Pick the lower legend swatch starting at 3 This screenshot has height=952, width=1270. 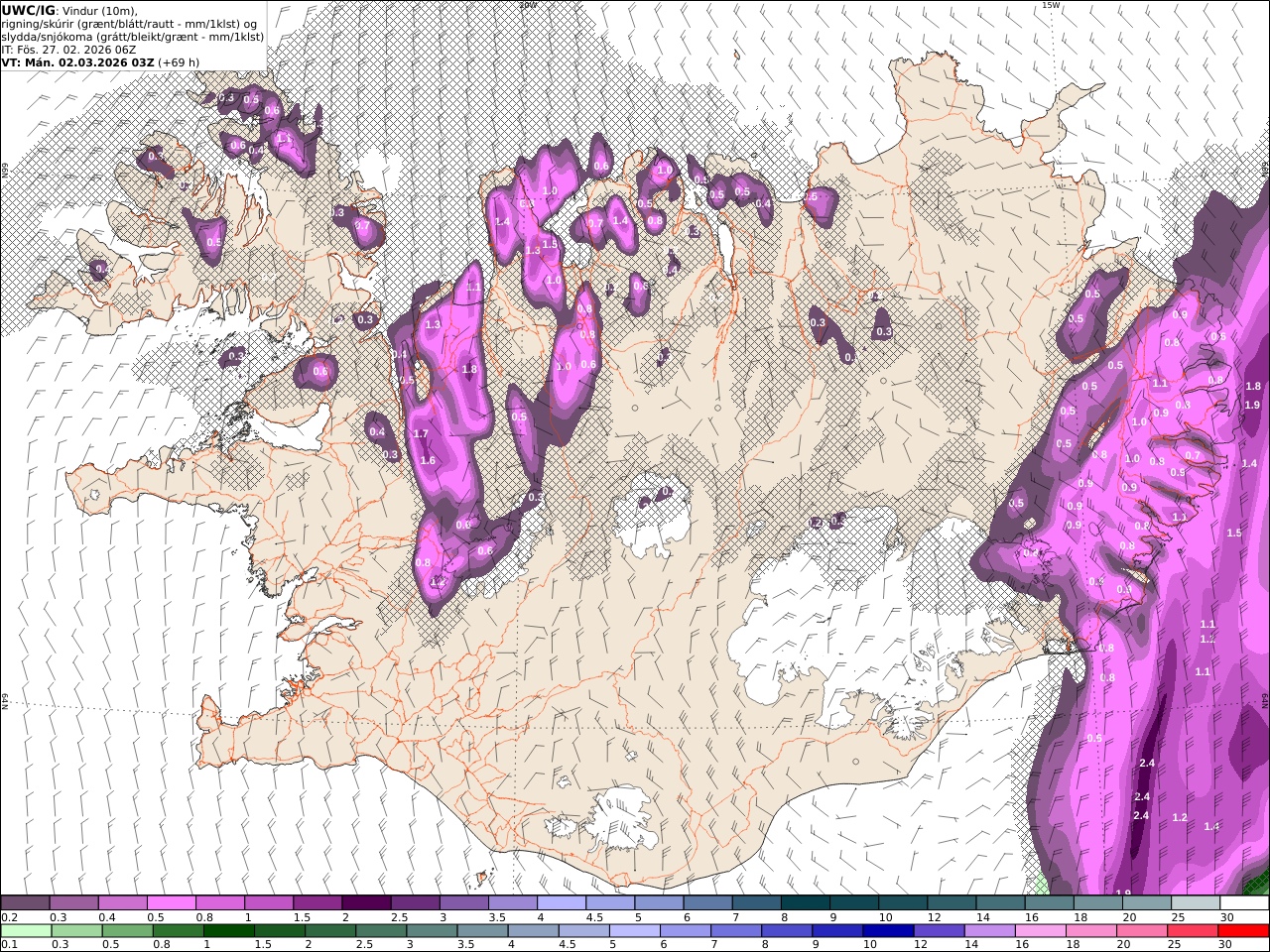point(432,931)
